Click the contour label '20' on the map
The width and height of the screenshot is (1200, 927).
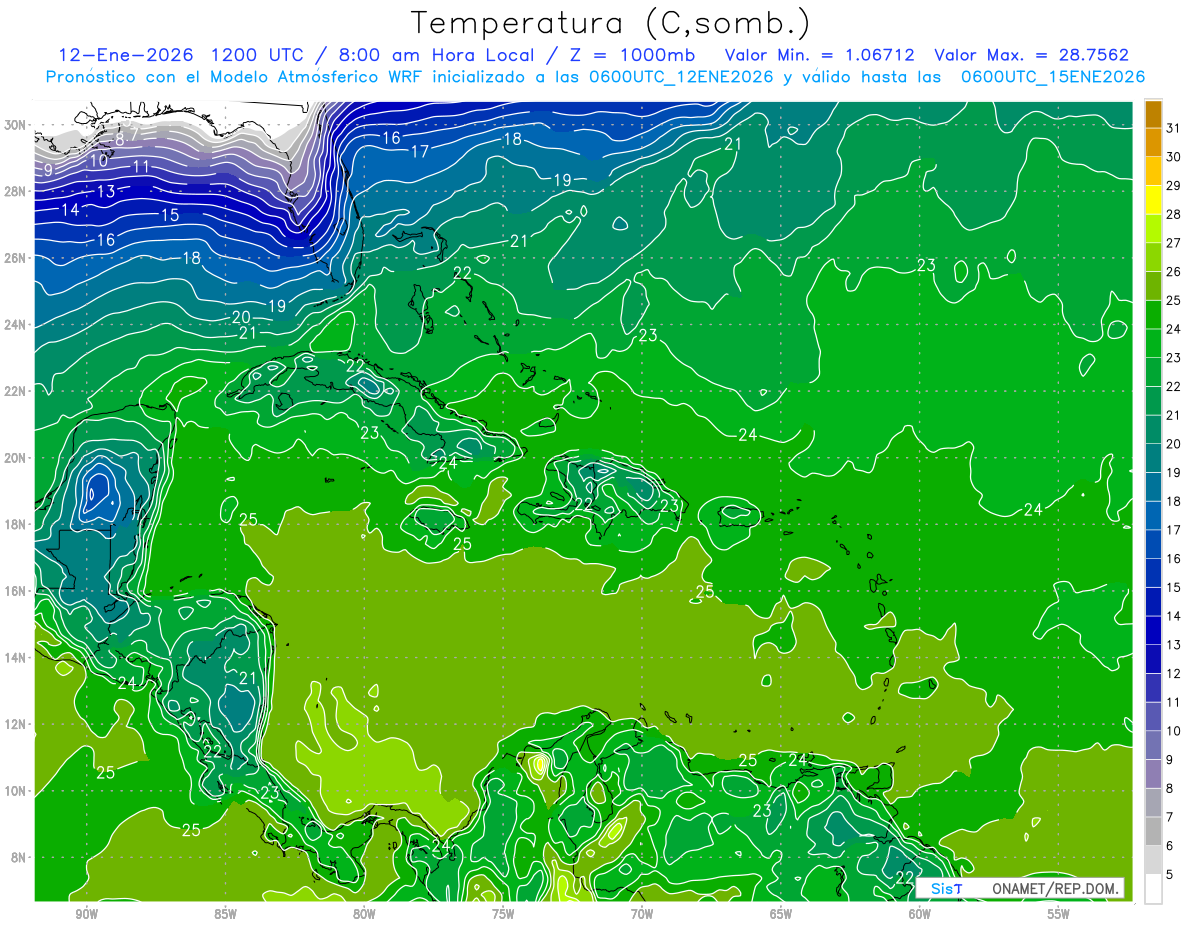241,317
